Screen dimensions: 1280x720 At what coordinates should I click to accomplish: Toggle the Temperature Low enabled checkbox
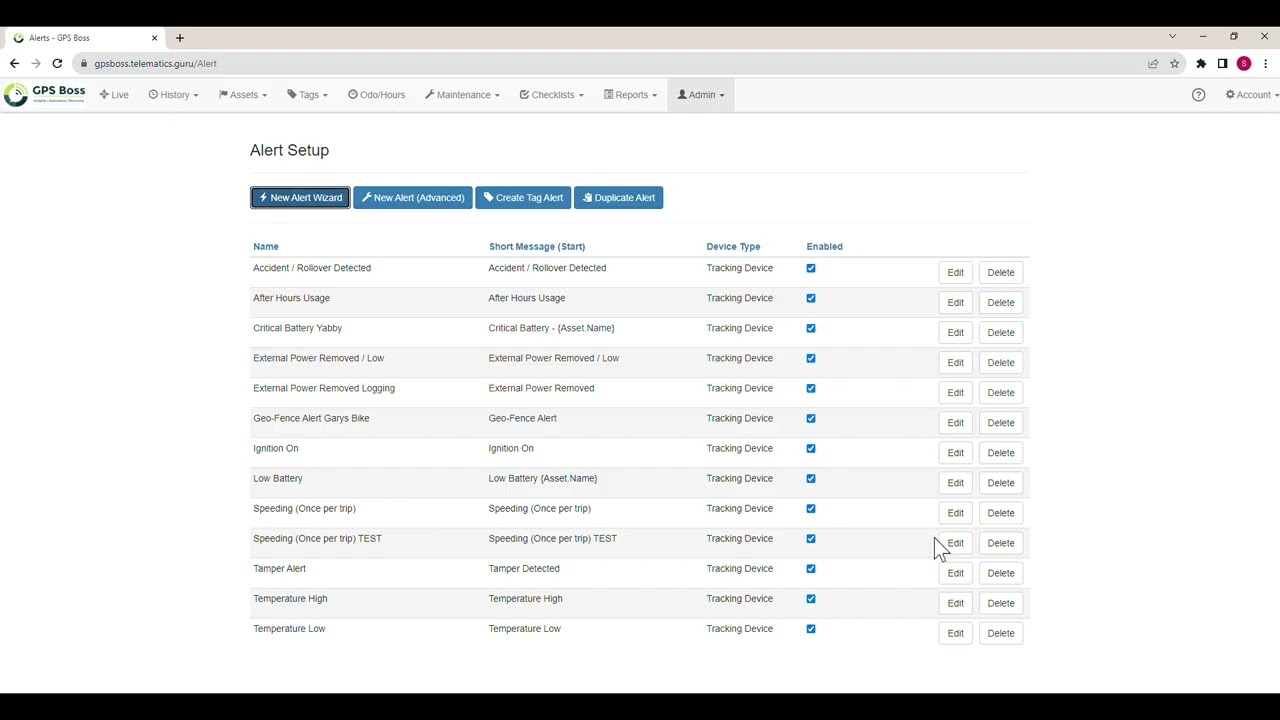pos(811,628)
